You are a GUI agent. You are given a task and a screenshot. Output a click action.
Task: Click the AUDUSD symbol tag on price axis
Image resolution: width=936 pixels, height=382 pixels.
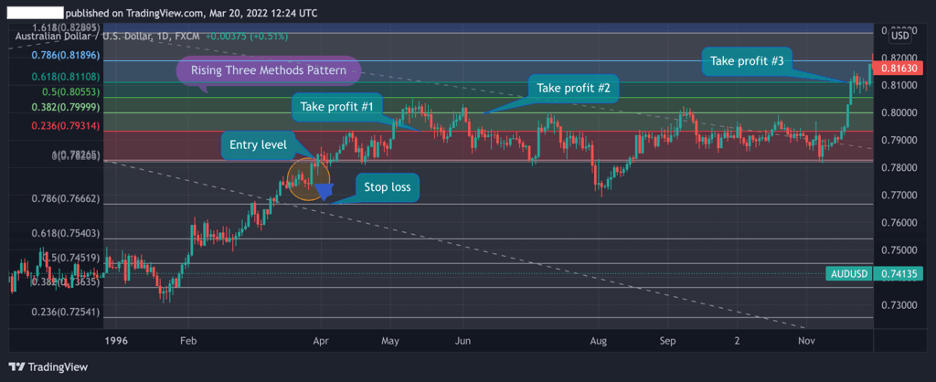coord(848,275)
